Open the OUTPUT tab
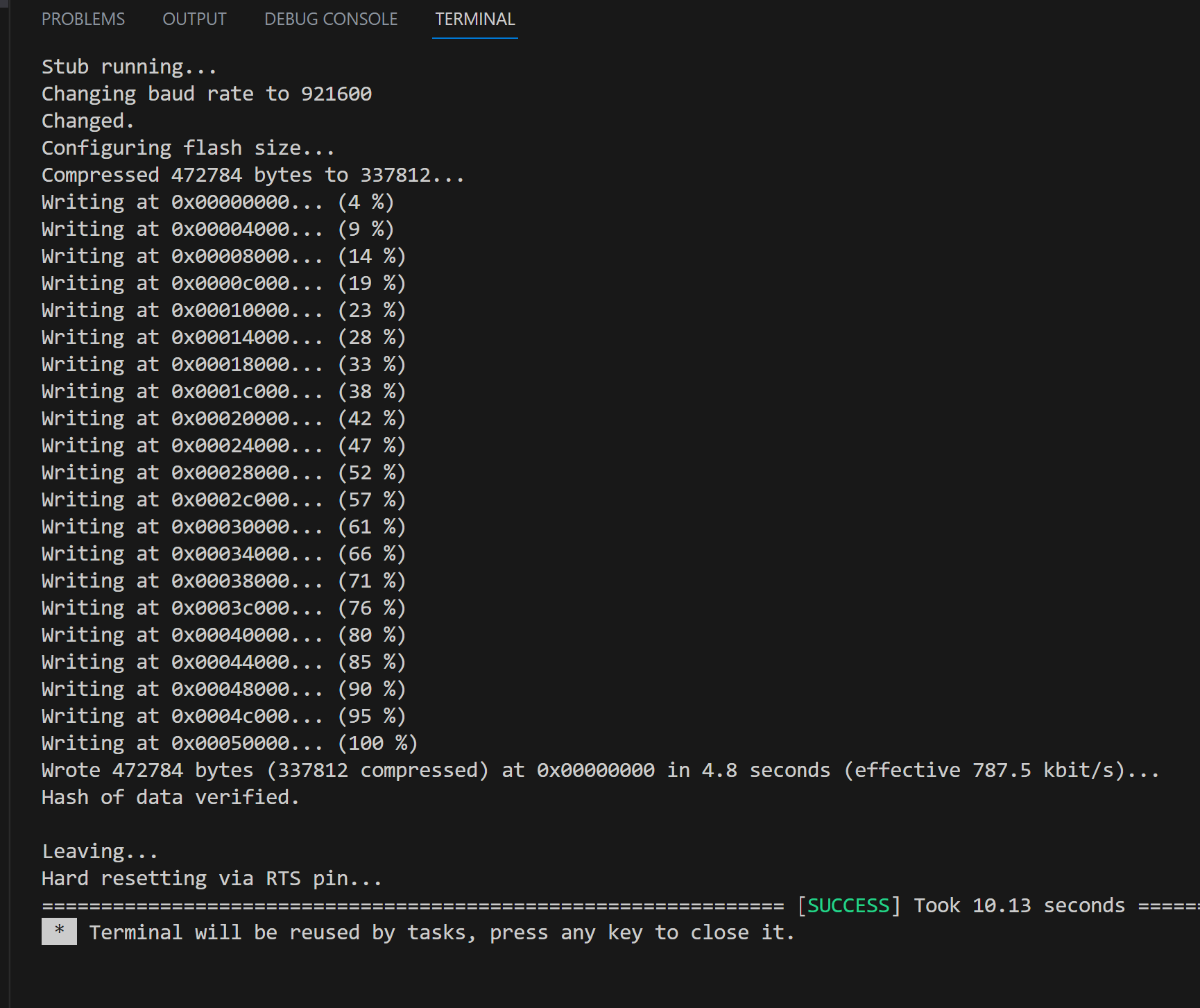Viewport: 1200px width, 1008px height. point(194,19)
